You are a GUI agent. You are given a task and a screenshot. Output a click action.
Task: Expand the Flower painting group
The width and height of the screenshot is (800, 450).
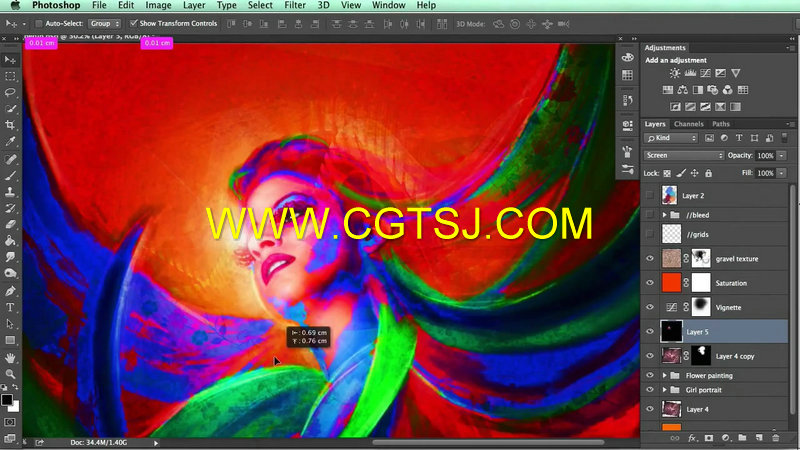coord(664,376)
